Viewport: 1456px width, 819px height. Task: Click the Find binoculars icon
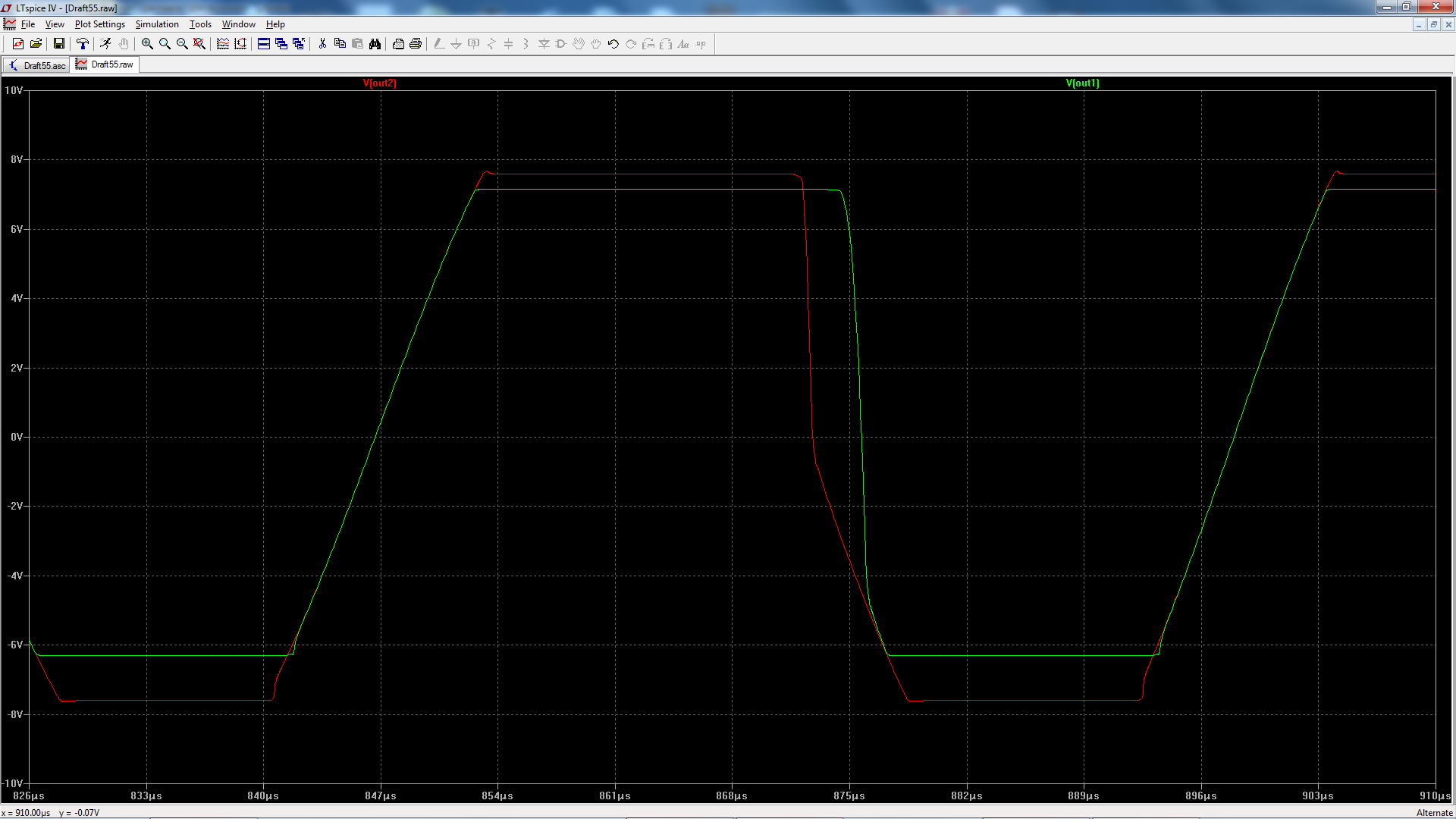click(x=375, y=44)
